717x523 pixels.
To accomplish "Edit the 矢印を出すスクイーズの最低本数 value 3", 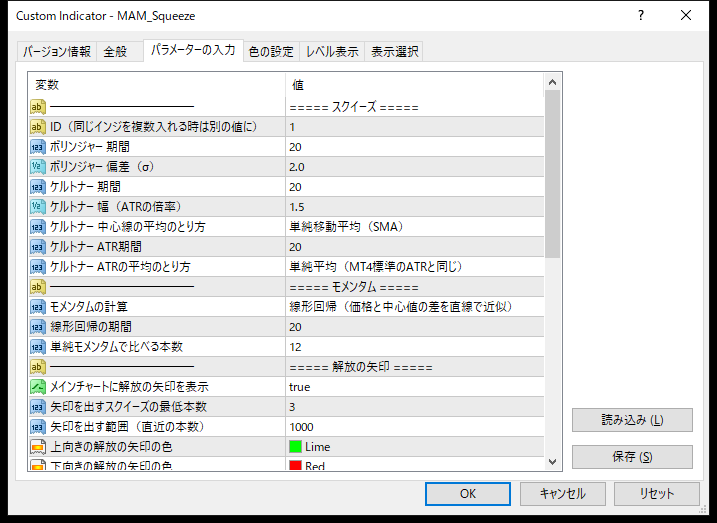I will 415,407.
